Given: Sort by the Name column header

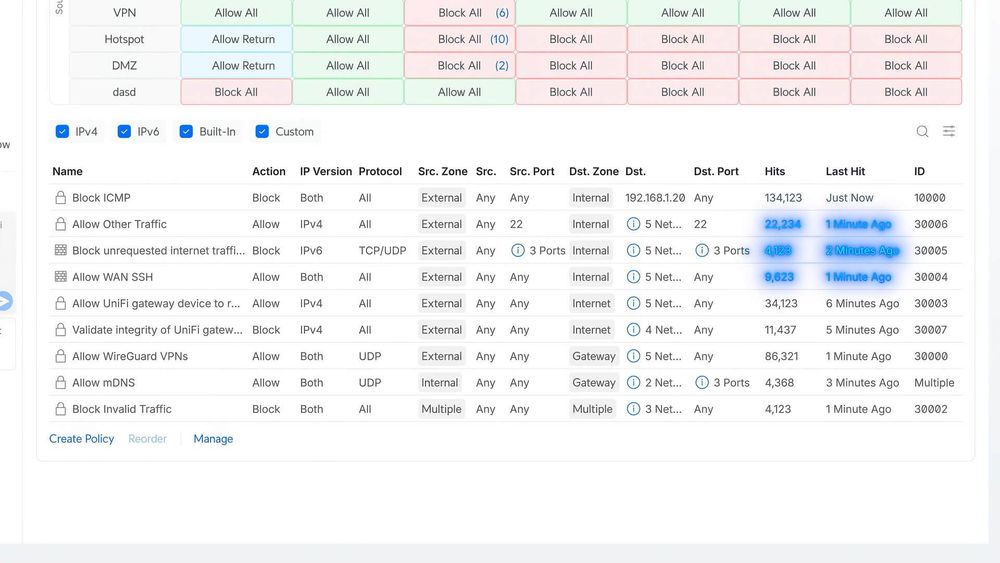Looking at the screenshot, I should 68,171.
